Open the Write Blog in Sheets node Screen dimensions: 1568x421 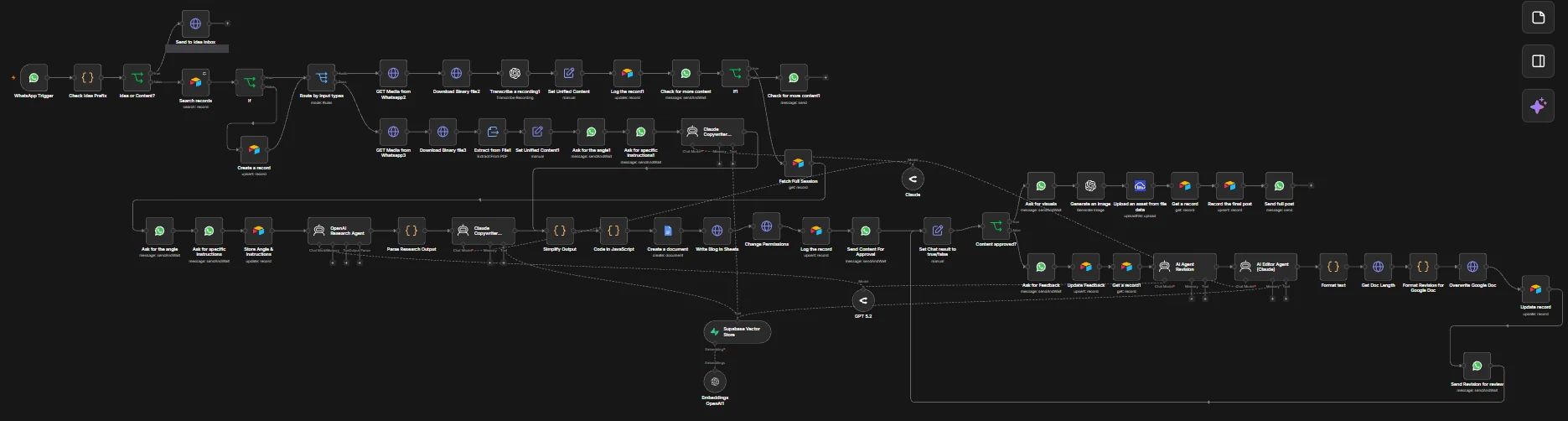717,231
